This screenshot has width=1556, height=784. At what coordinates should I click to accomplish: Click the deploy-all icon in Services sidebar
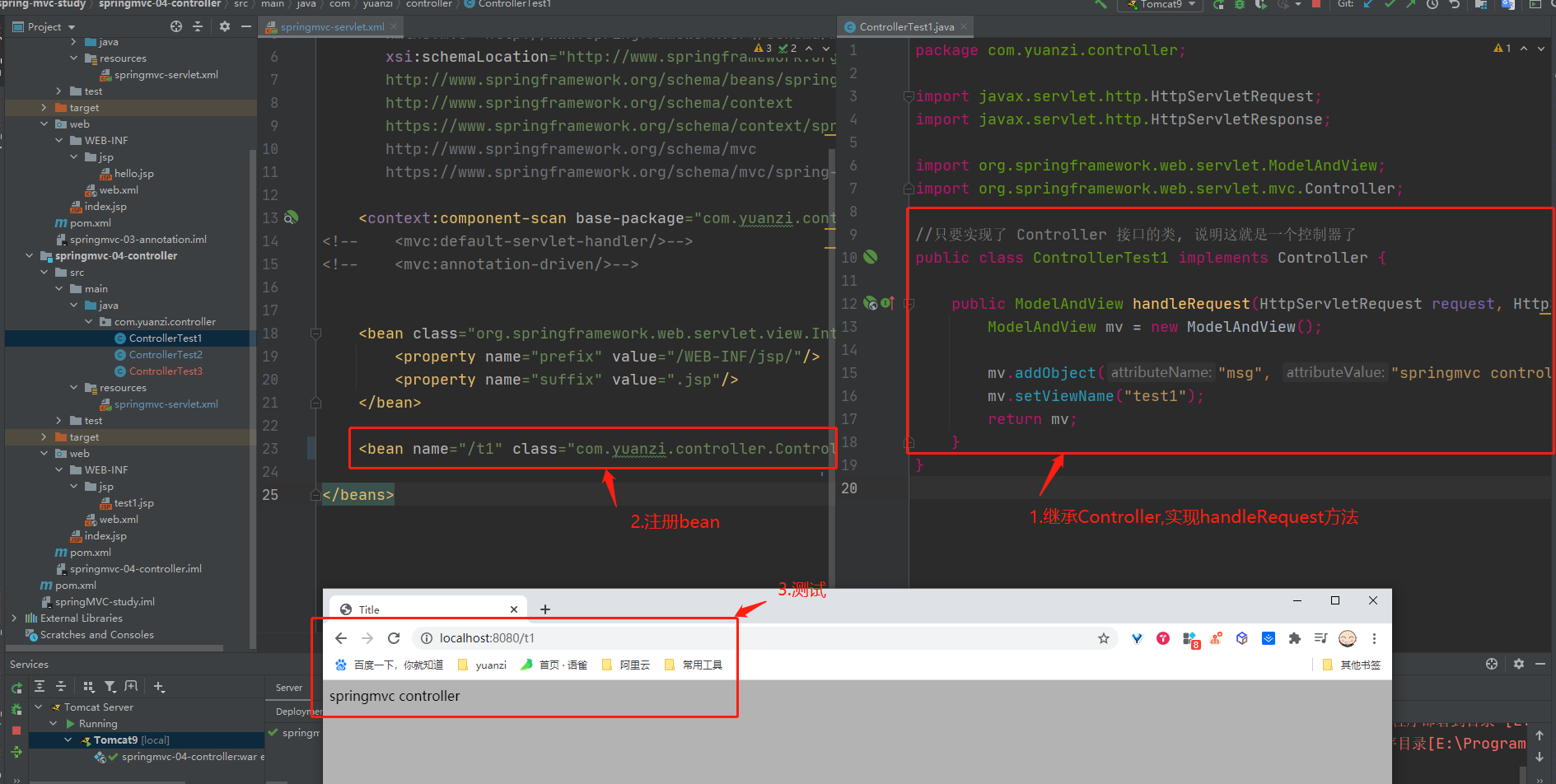point(16,751)
